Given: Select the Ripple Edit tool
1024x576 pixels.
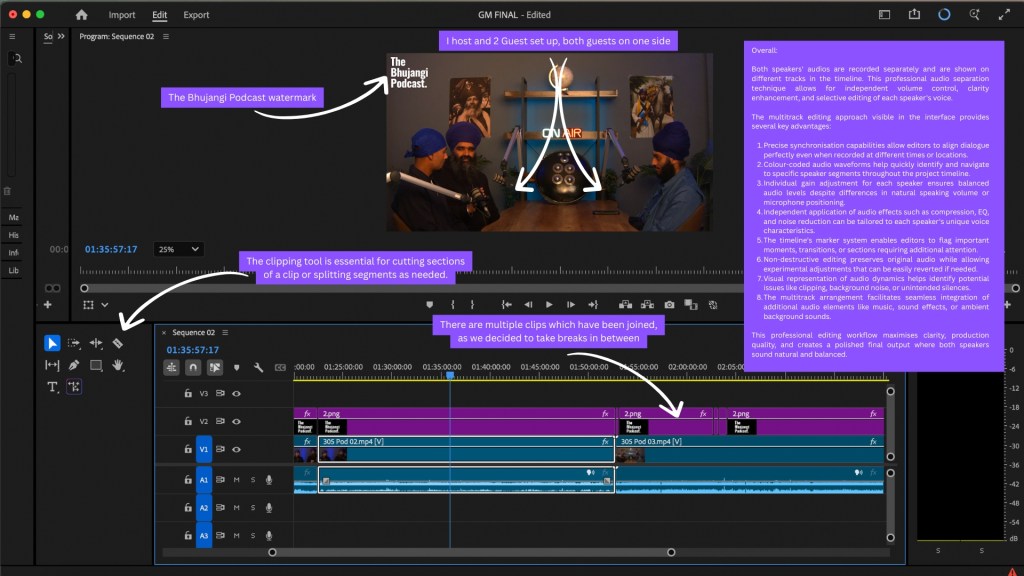Looking at the screenshot, I should coord(96,343).
